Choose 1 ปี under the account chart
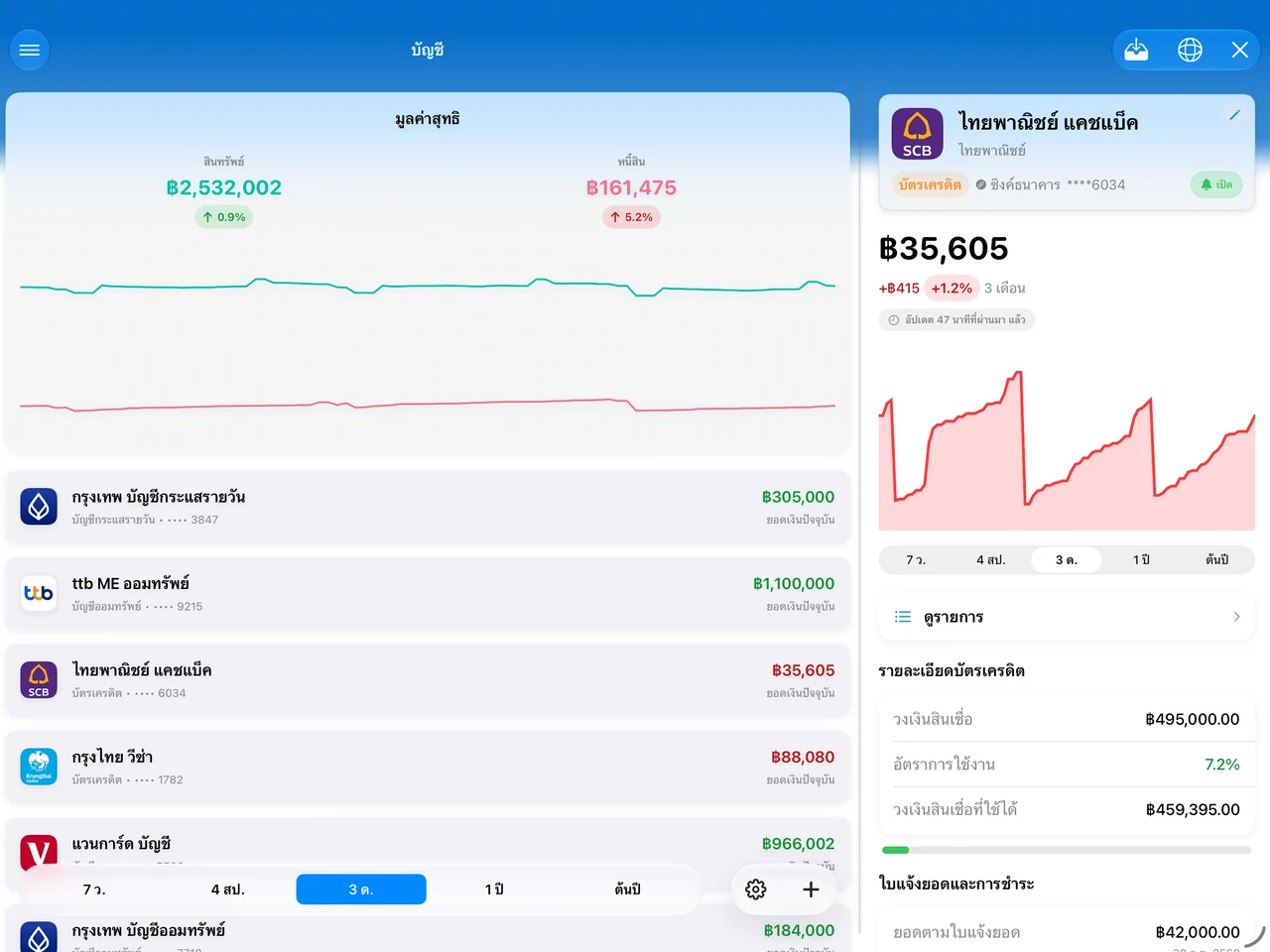This screenshot has width=1270, height=952. pyautogui.click(x=1142, y=560)
